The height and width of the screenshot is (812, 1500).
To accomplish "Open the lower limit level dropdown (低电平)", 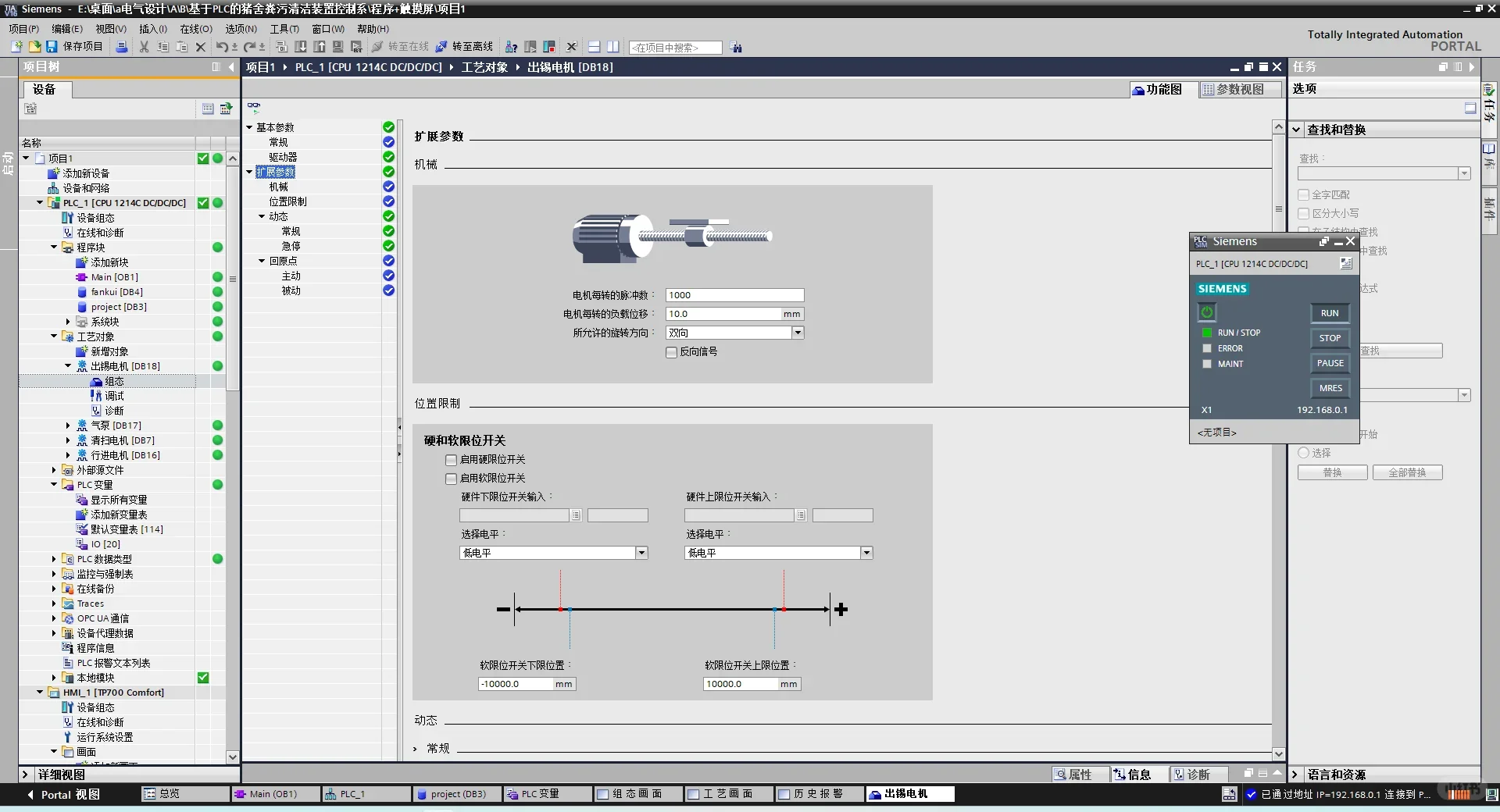I will [641, 553].
